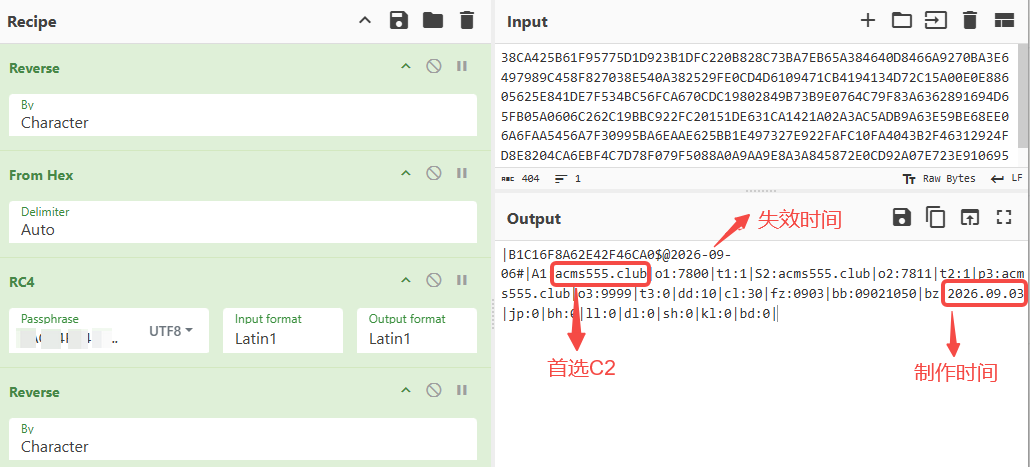Set breakpoint on From Hex operation
1030x467 pixels.
(462, 173)
